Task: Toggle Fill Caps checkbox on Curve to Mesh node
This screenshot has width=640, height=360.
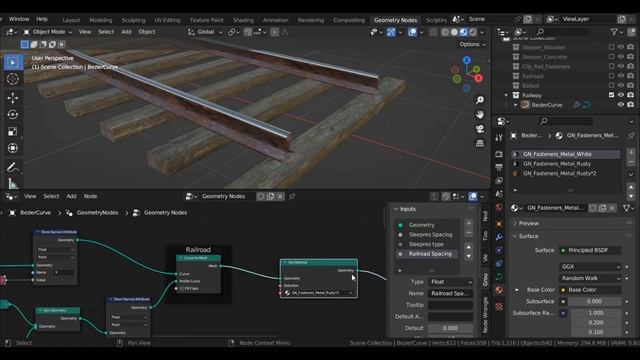Action: click(182, 288)
